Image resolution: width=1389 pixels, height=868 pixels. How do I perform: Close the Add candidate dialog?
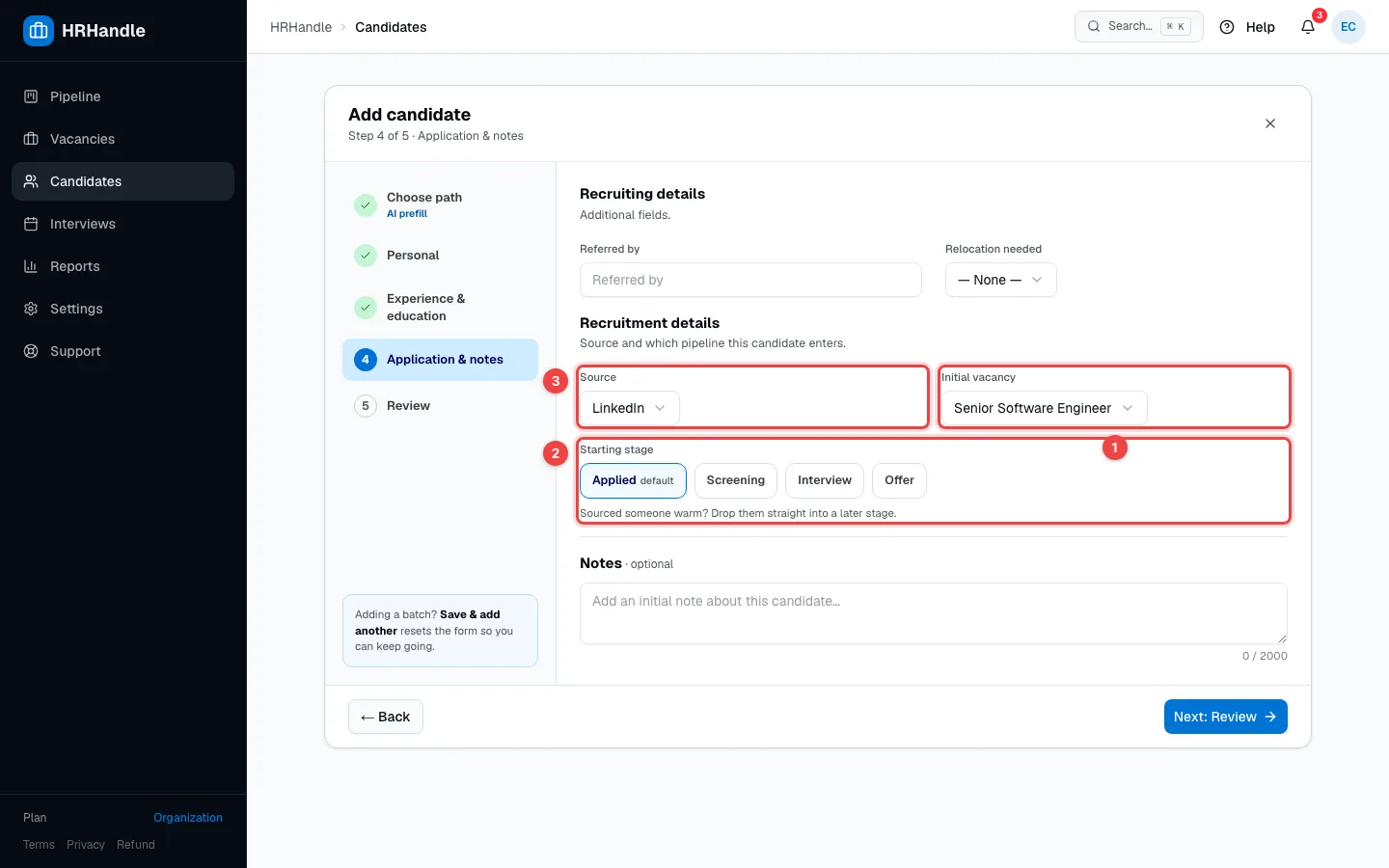click(x=1270, y=123)
